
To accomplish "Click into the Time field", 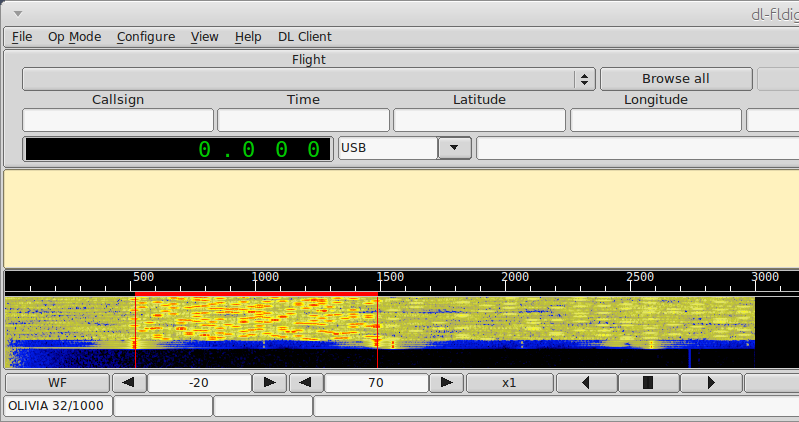I will pyautogui.click(x=303, y=120).
